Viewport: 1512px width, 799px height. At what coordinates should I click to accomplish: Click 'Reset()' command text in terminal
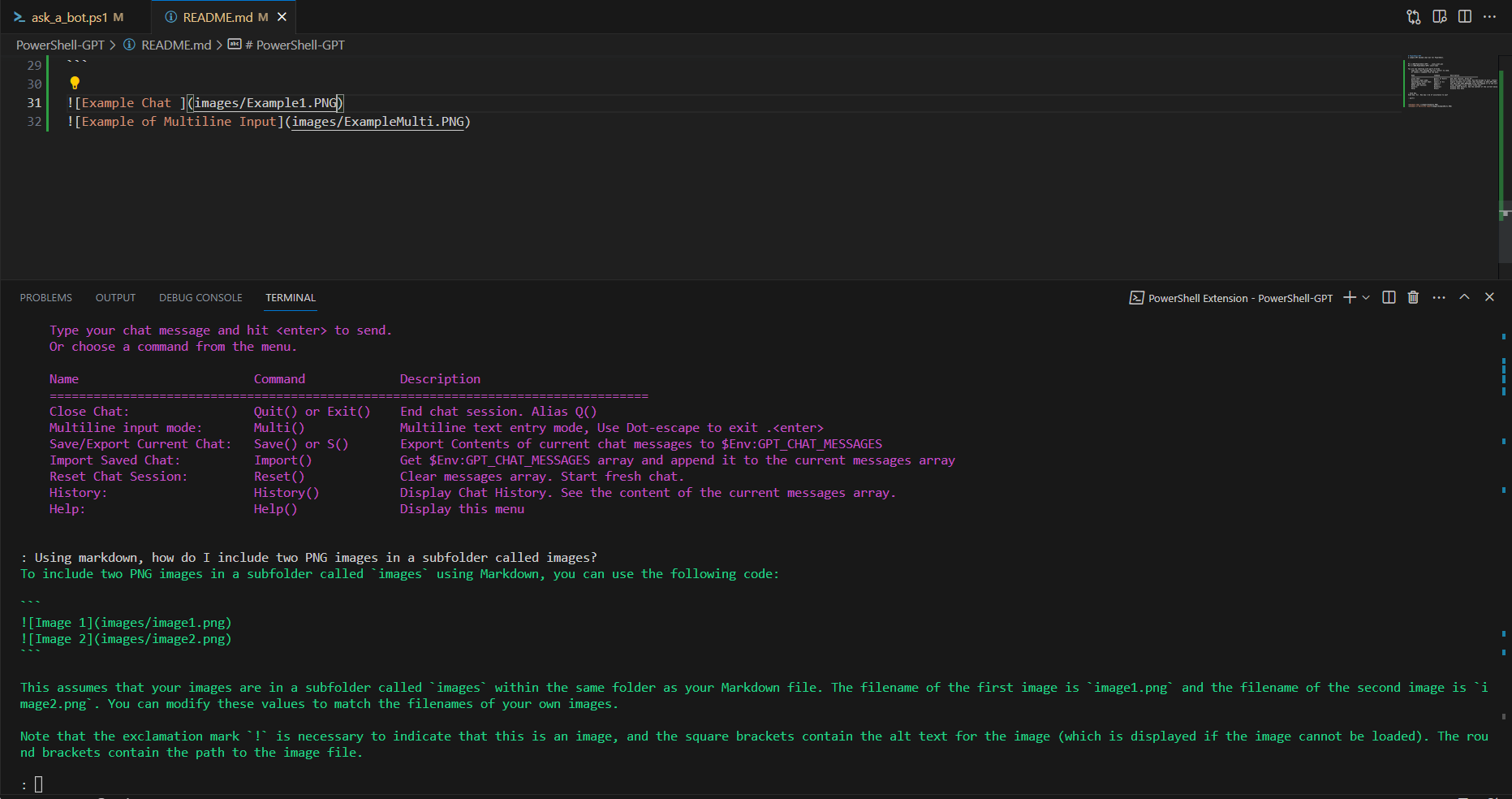coord(279,477)
